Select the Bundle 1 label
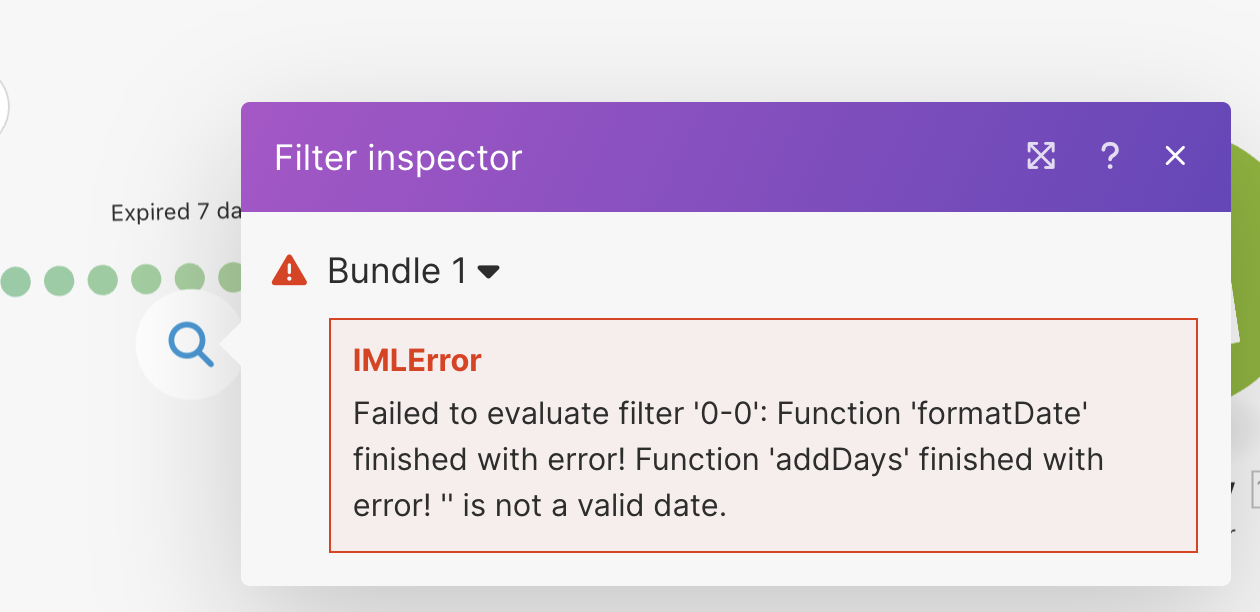The width and height of the screenshot is (1260, 612). [x=397, y=271]
